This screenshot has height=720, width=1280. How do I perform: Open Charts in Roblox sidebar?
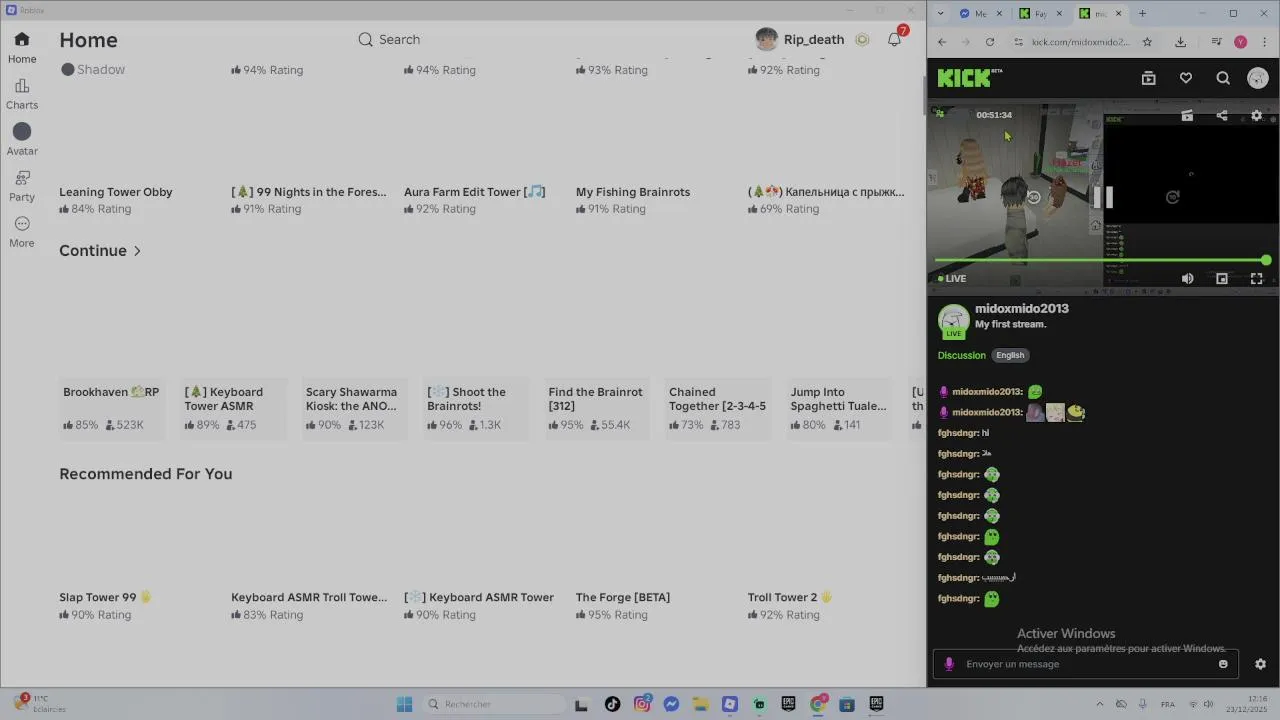coord(22,94)
